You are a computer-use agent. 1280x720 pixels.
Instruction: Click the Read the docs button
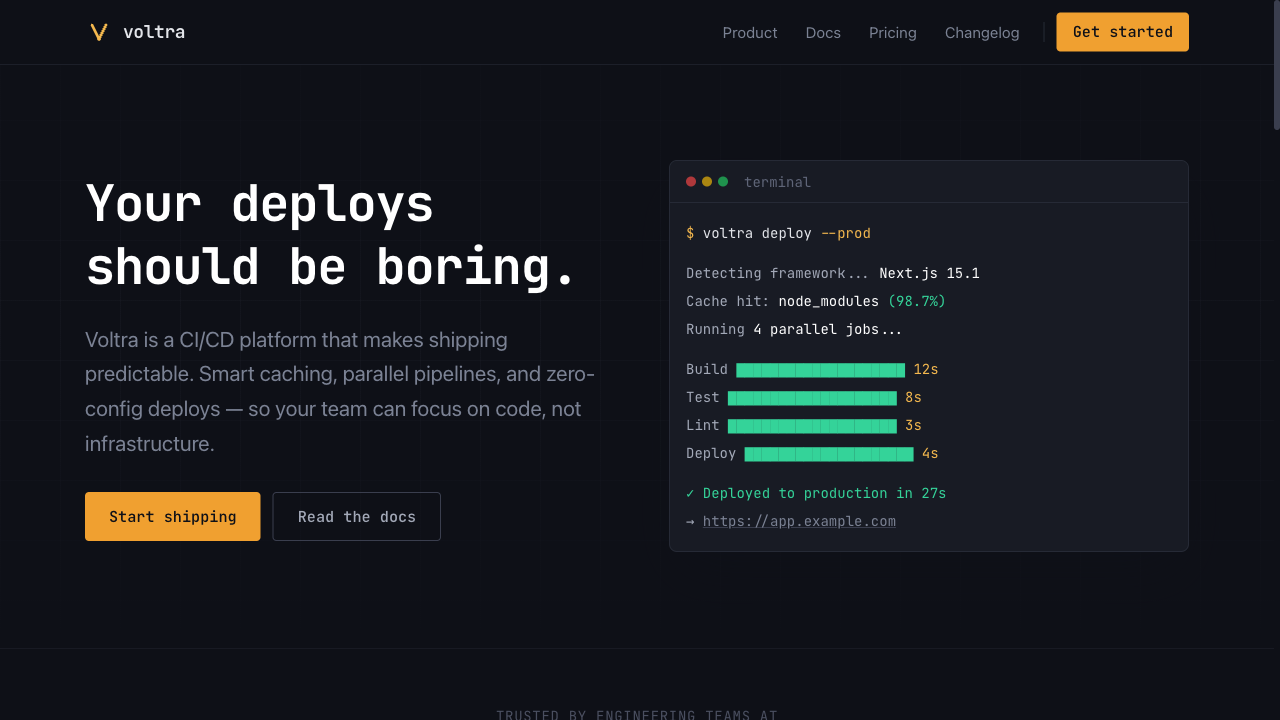pos(357,516)
